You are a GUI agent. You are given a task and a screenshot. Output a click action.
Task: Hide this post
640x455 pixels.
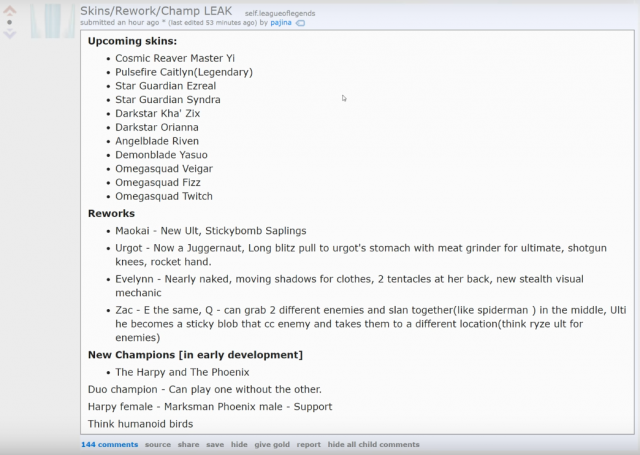click(x=239, y=444)
